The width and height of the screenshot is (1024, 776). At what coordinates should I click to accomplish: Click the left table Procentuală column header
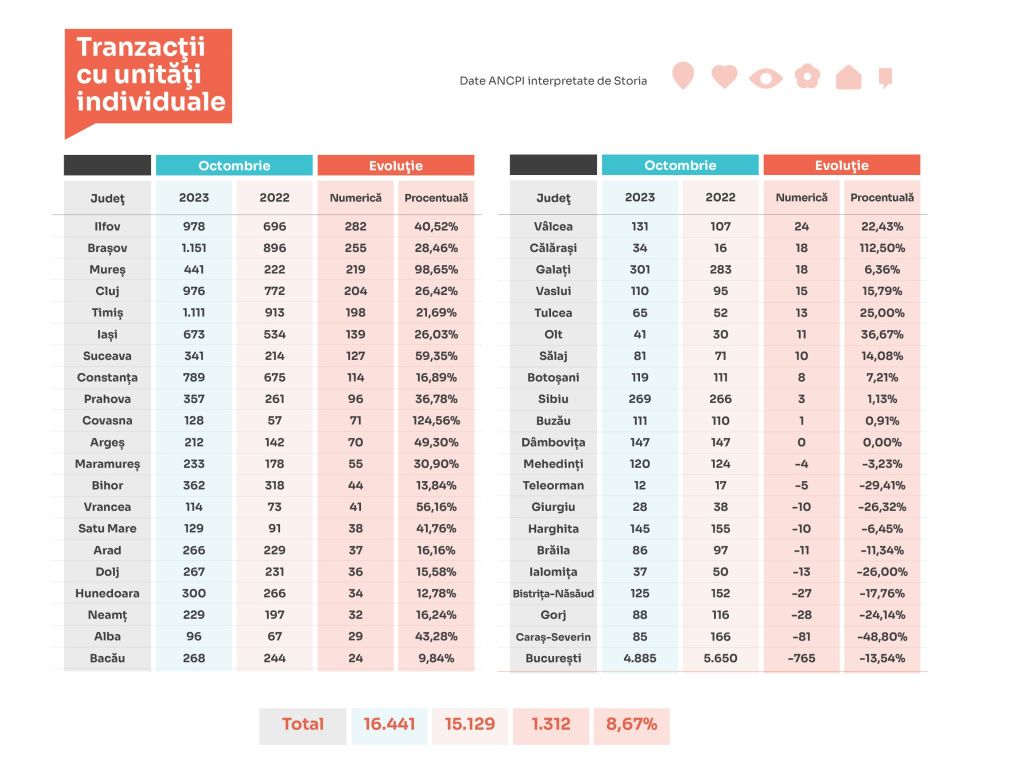coord(436,197)
